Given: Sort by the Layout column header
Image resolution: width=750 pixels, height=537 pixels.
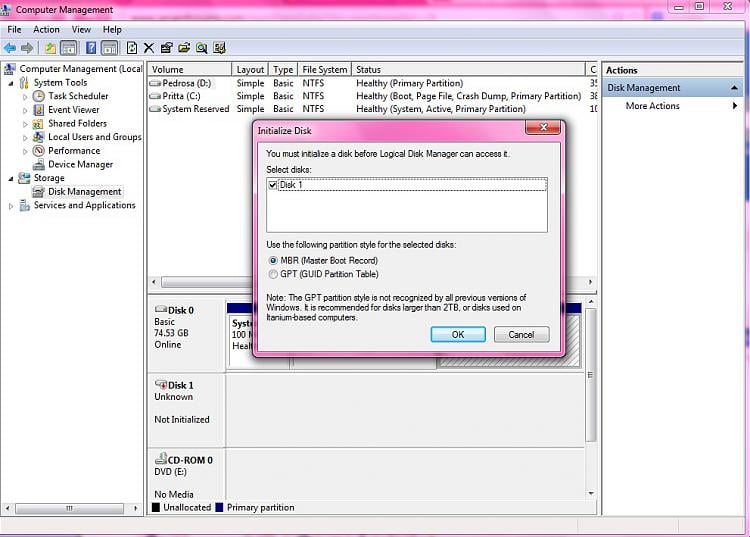Looking at the screenshot, I should click(x=250, y=69).
